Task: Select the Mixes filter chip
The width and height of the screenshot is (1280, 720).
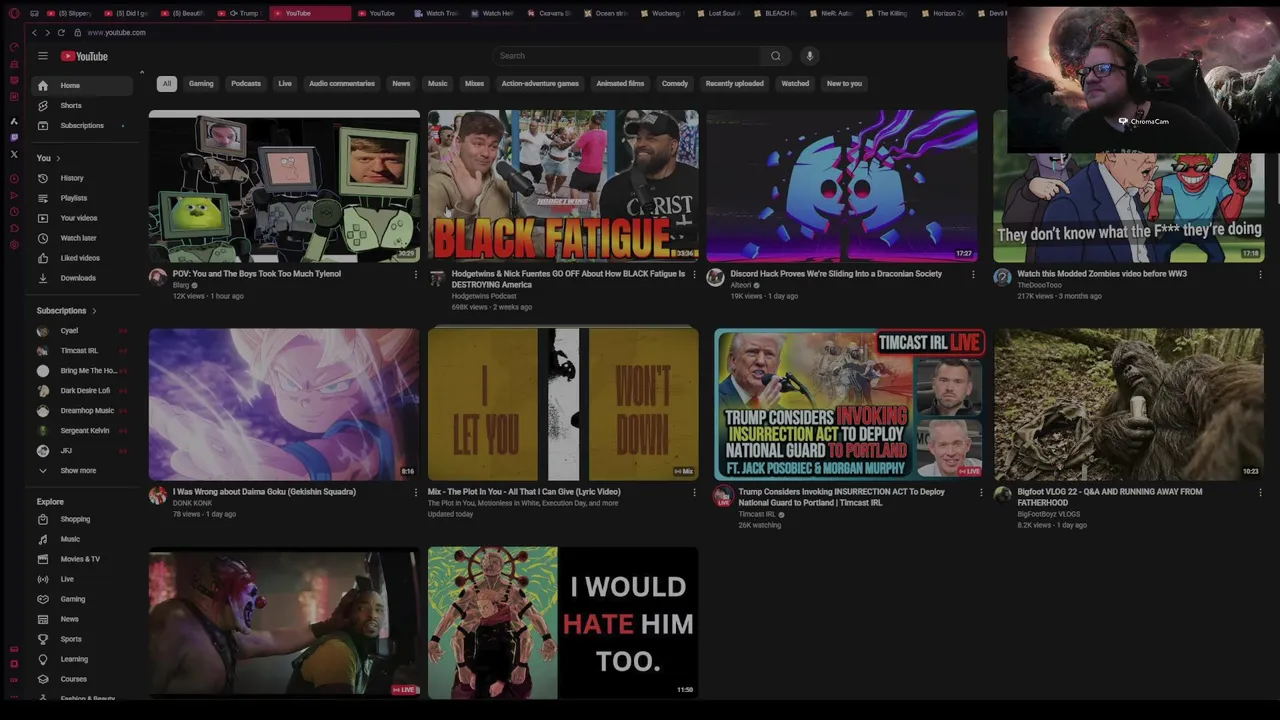Action: click(x=475, y=84)
